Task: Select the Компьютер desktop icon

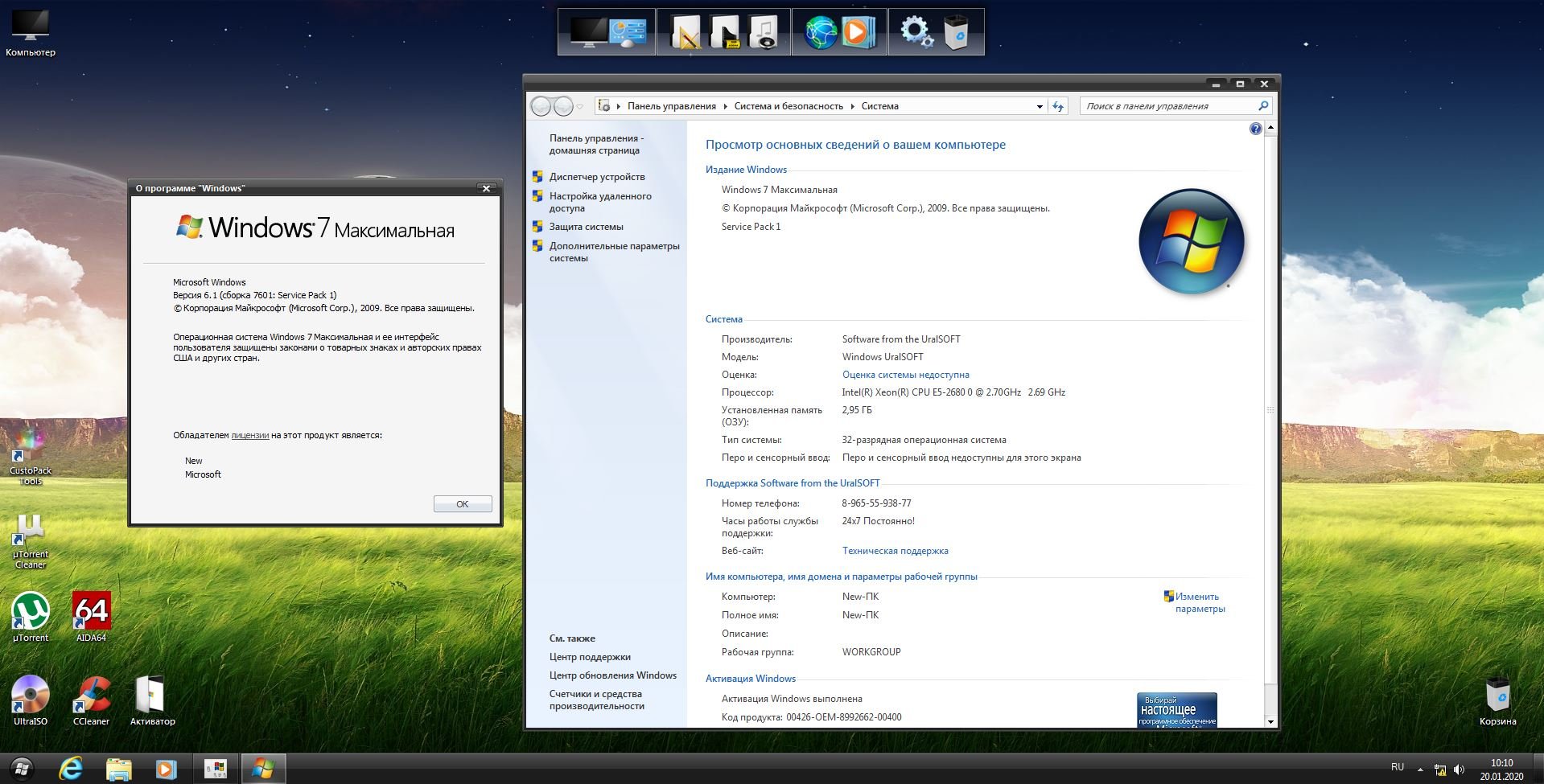Action: coord(31,33)
